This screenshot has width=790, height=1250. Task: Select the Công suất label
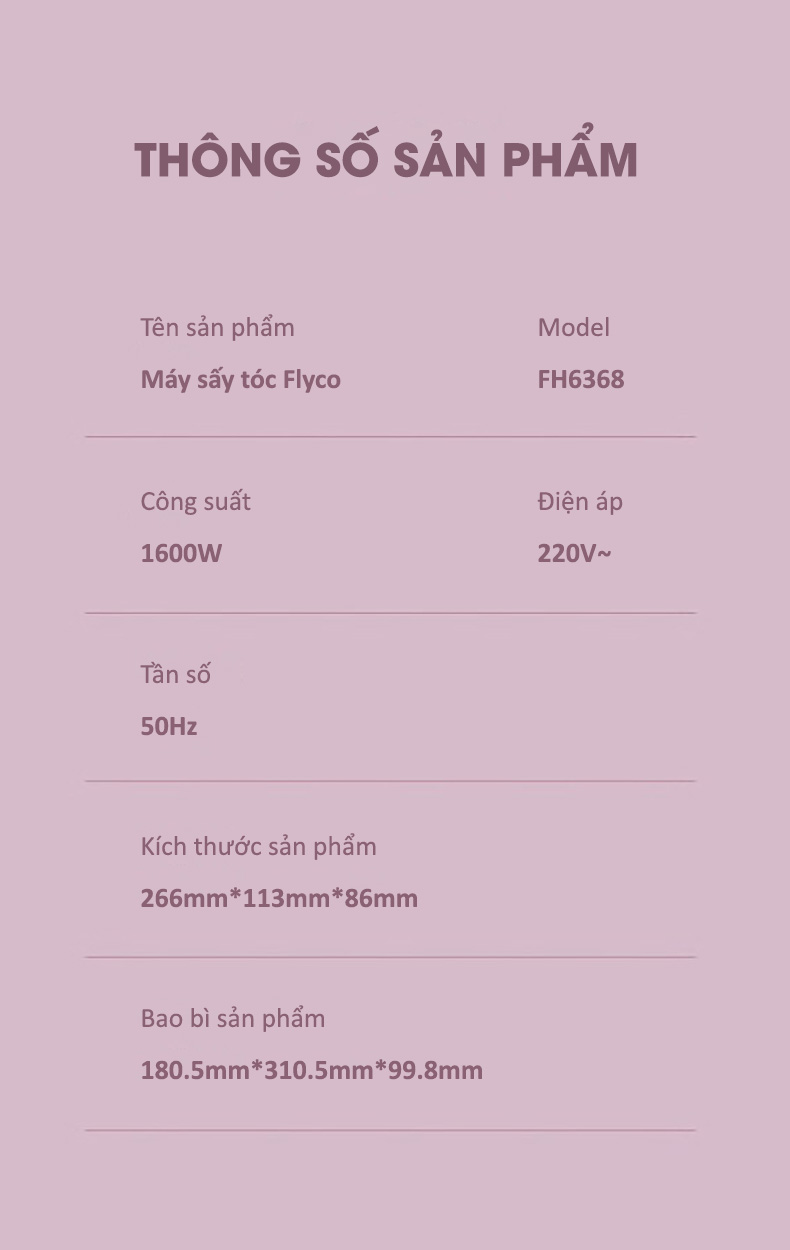[195, 502]
